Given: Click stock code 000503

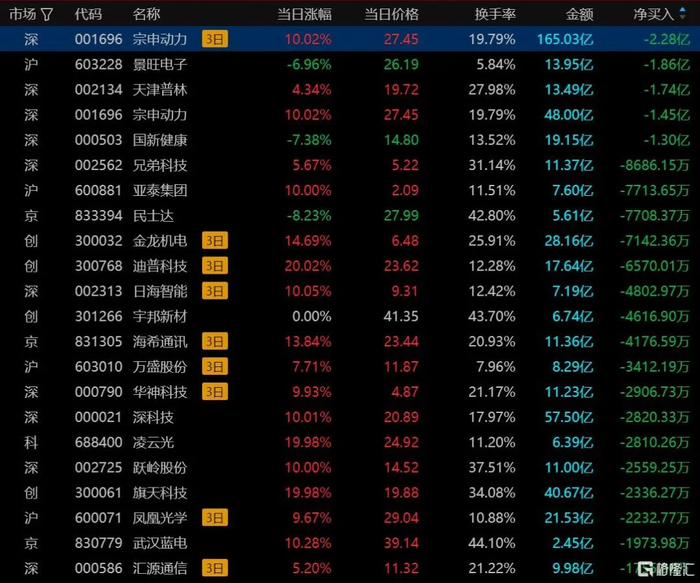Looking at the screenshot, I should coord(98,140).
